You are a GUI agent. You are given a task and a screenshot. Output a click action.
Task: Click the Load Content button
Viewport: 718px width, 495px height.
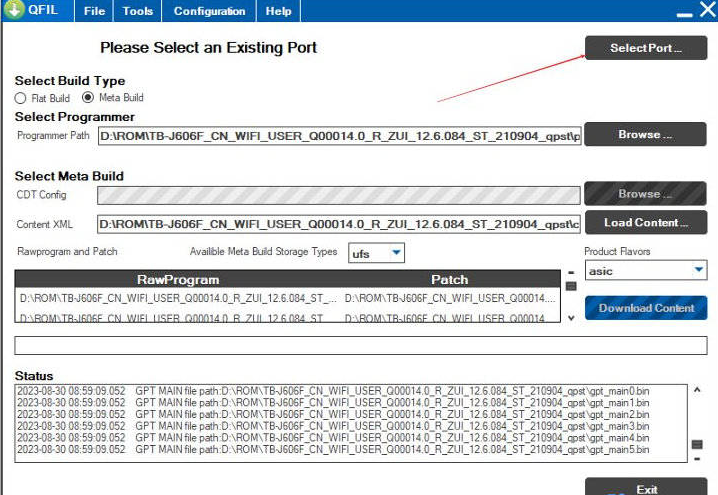[646, 223]
